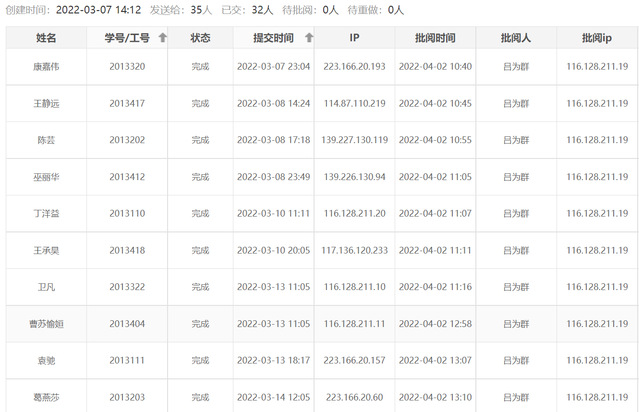Click the IP column header

coord(354,38)
